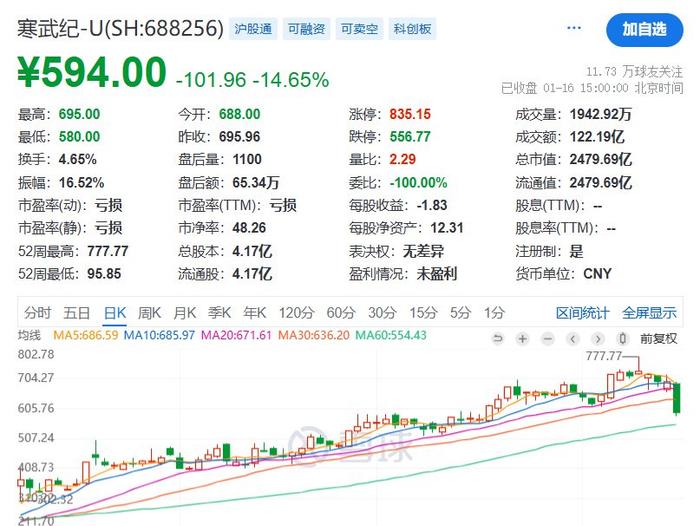Zoom in the K-line chart with plus icon
Image resolution: width=700 pixels, height=526 pixels.
tap(522, 339)
